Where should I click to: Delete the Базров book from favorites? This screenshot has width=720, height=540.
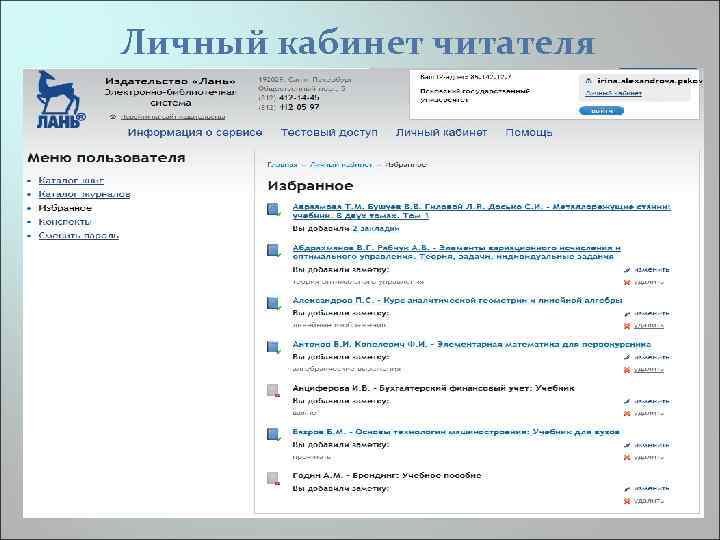point(644,457)
